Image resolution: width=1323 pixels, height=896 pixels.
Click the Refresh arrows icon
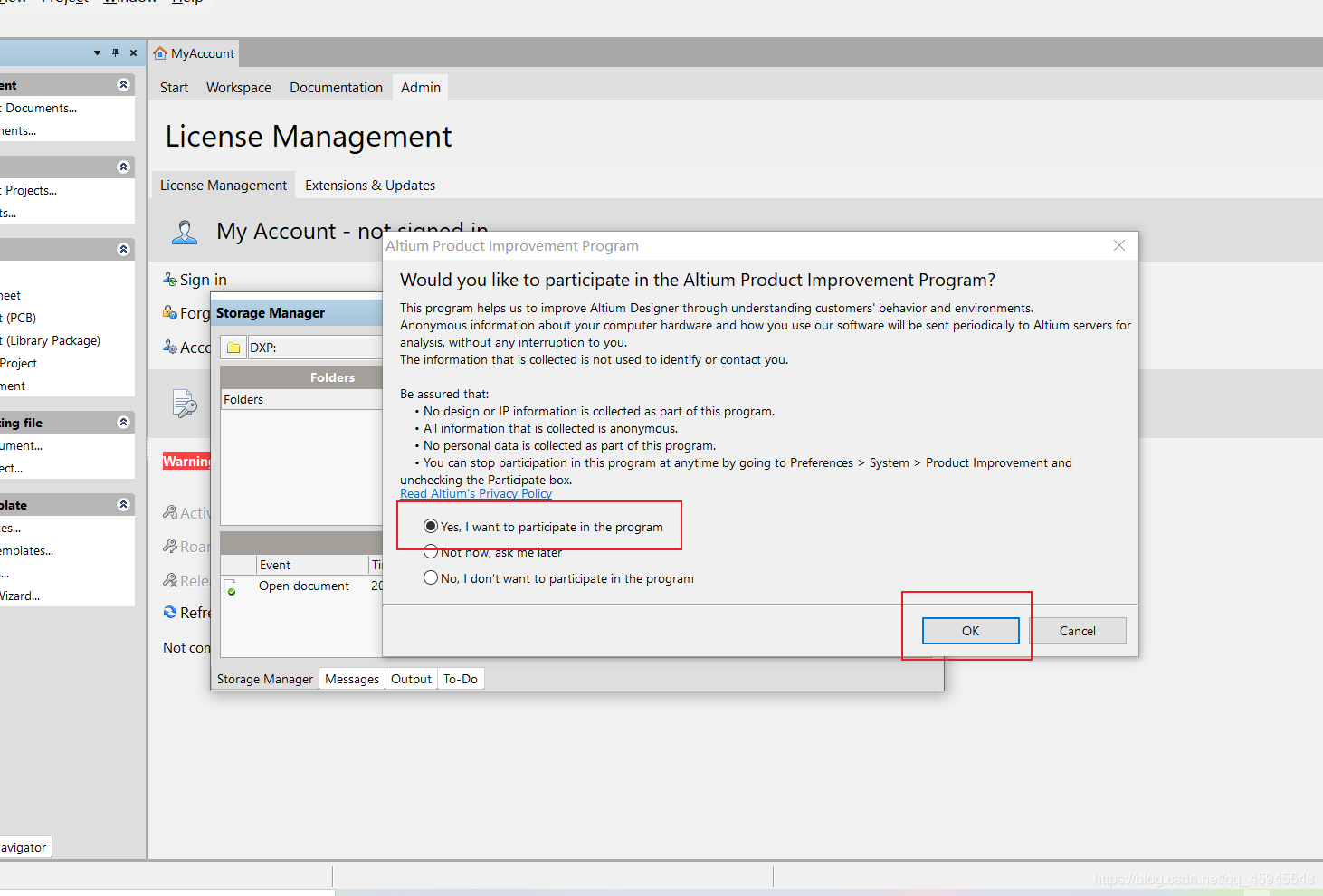pyautogui.click(x=169, y=612)
